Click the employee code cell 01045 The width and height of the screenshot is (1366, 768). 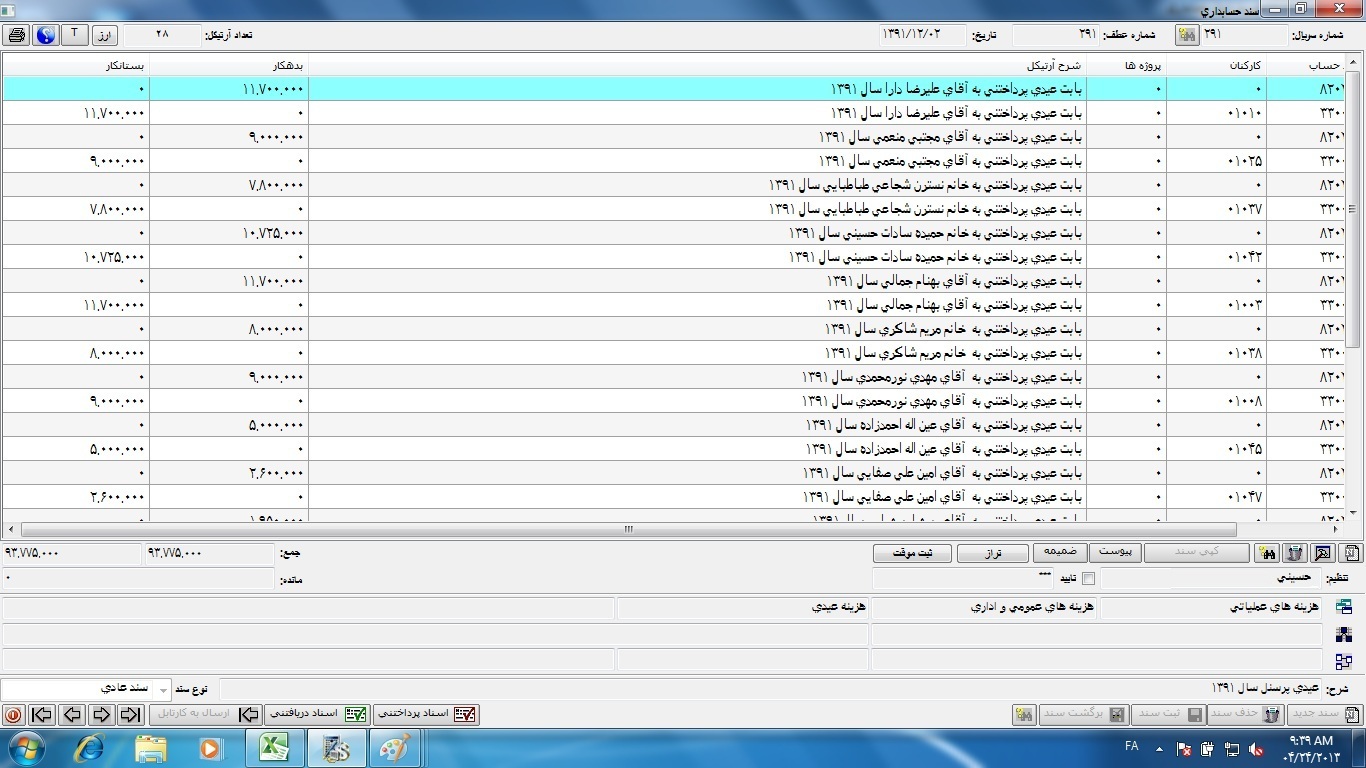(1216, 449)
